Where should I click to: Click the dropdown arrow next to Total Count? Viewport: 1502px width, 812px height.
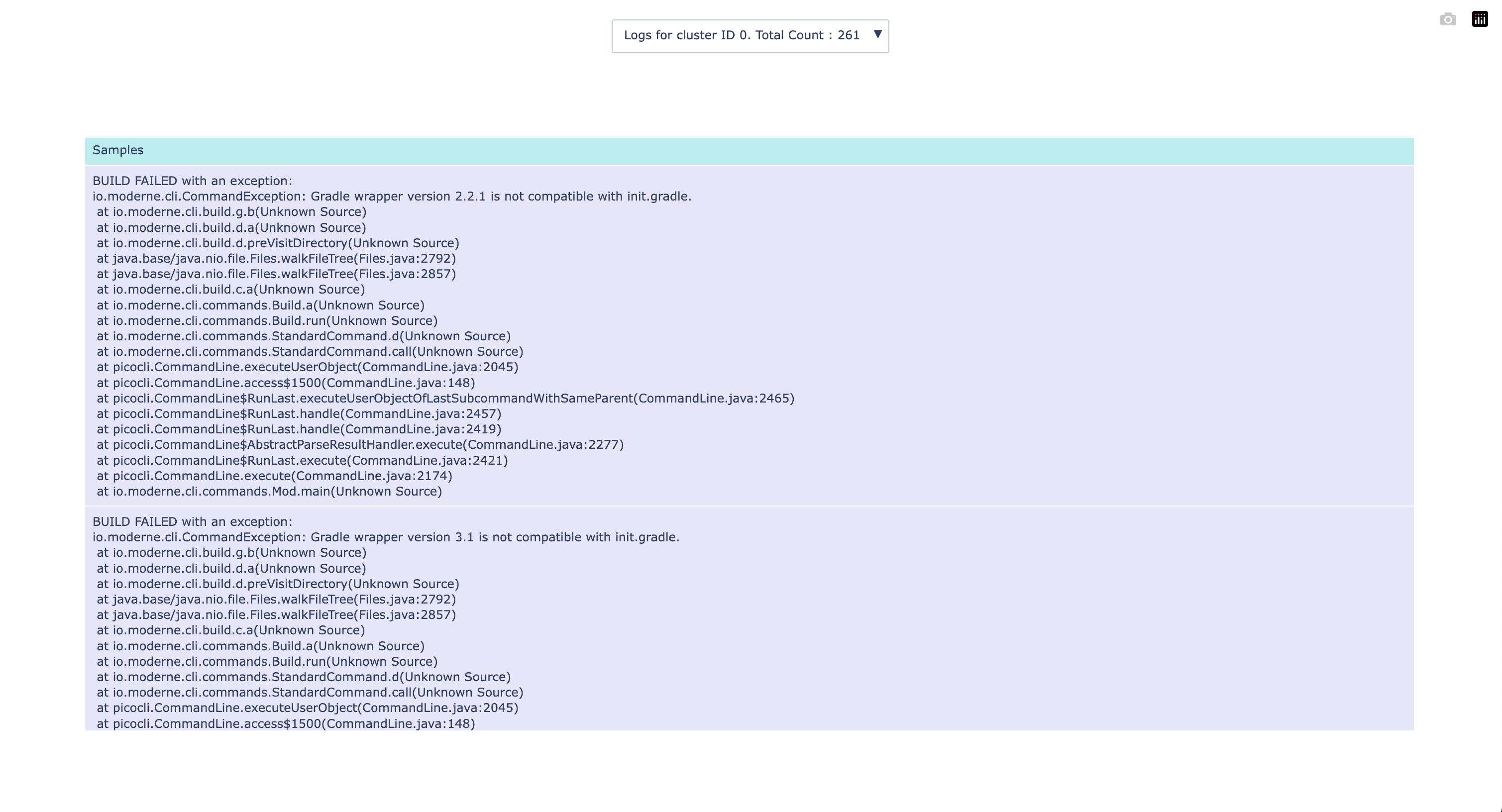click(x=877, y=34)
